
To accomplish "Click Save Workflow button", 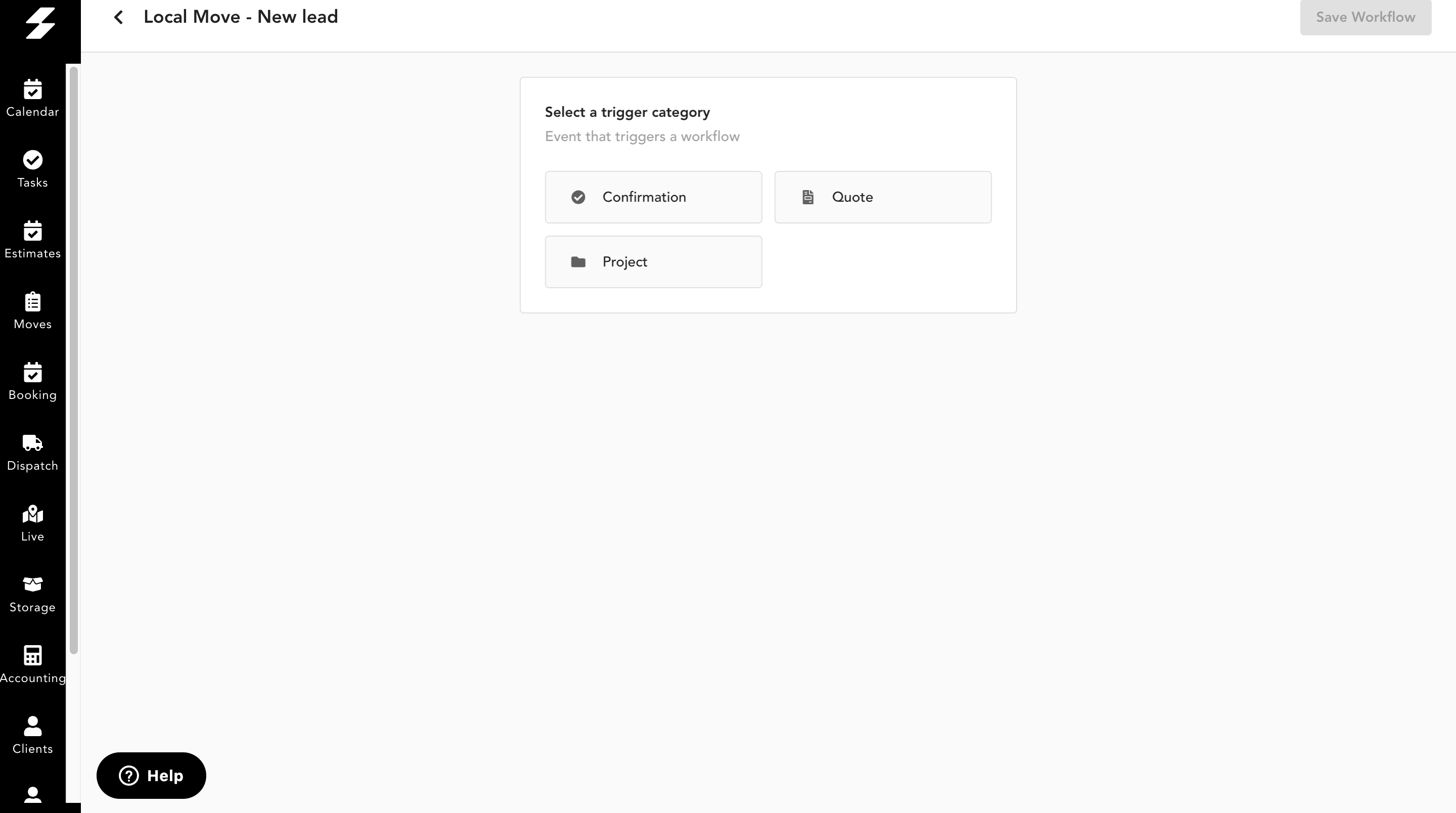I will click(x=1365, y=17).
